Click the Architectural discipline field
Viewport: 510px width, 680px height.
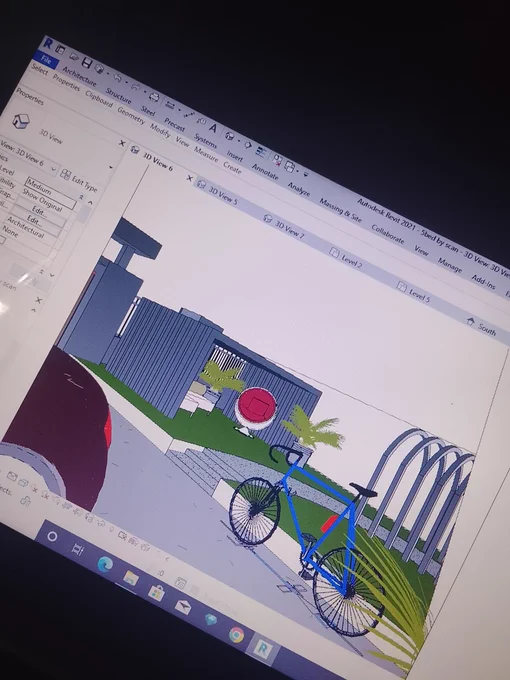(x=27, y=227)
